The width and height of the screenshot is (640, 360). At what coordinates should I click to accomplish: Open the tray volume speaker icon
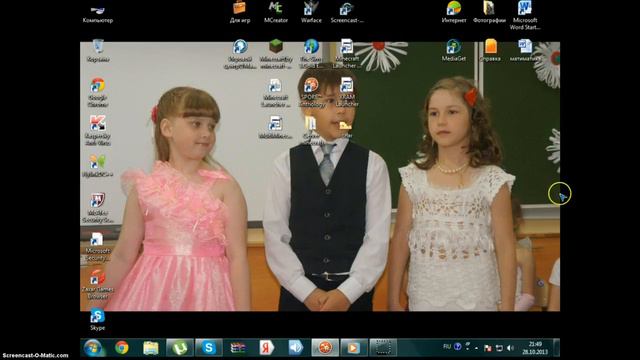tap(510, 348)
